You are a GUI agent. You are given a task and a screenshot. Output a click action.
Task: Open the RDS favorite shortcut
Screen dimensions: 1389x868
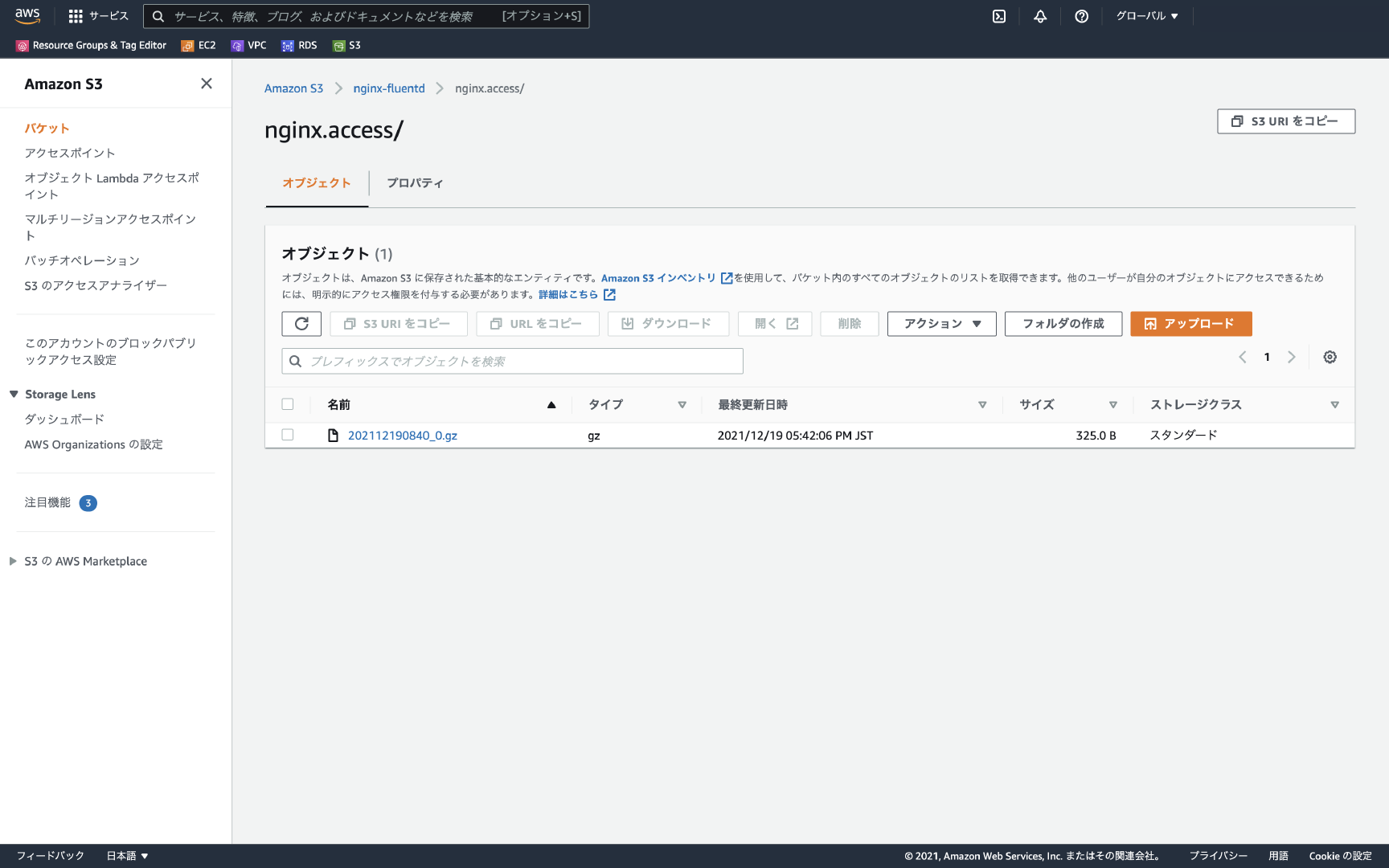coord(299,46)
